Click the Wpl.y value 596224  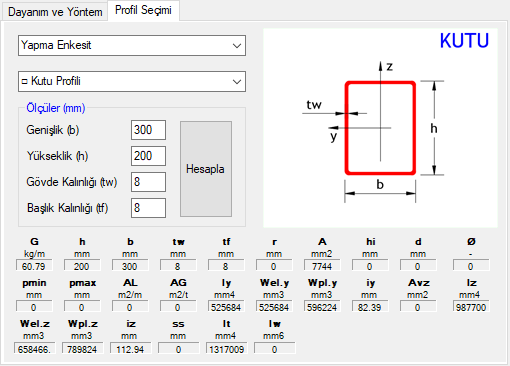[x=322, y=307]
